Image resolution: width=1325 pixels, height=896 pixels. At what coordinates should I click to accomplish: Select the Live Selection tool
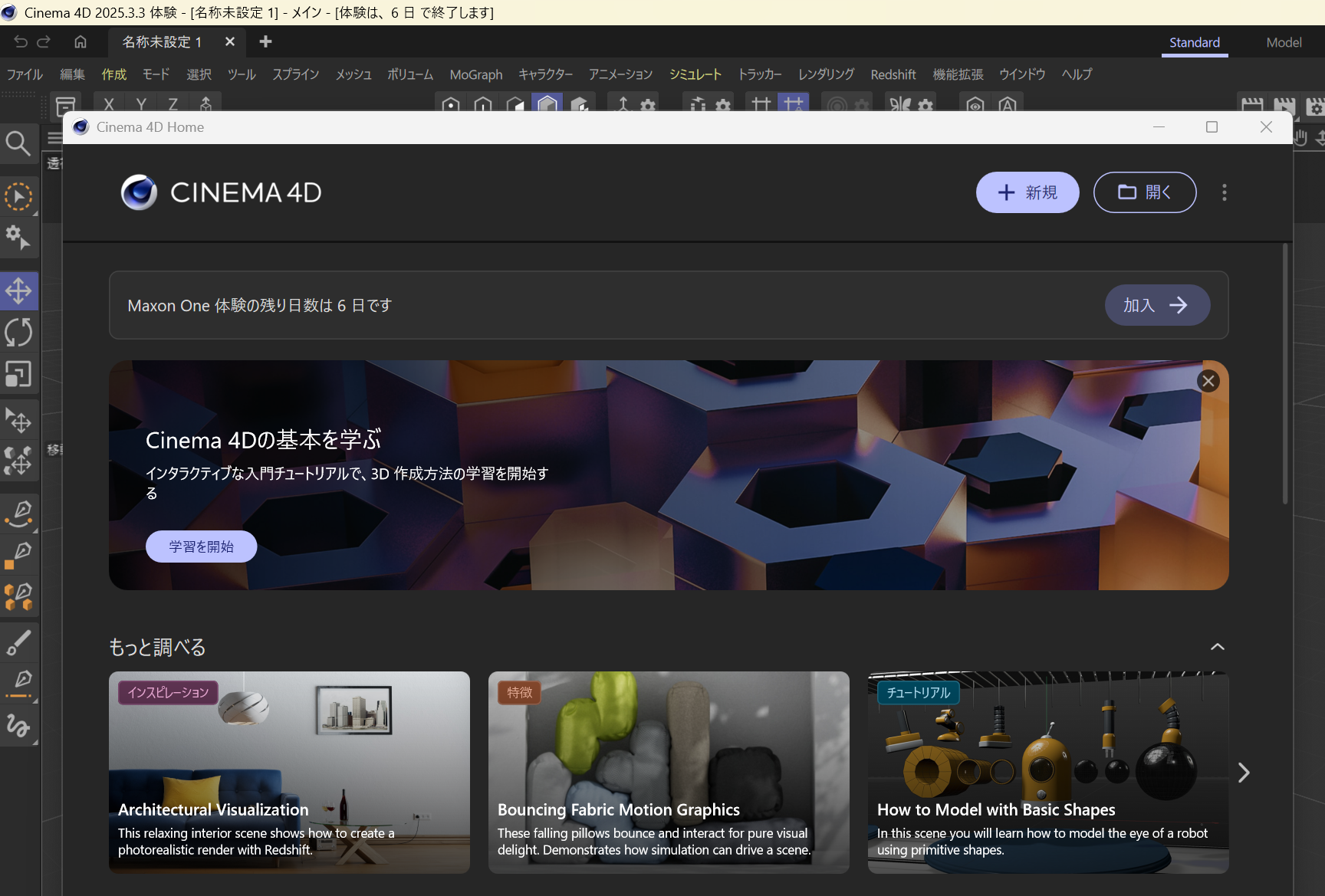coord(18,197)
